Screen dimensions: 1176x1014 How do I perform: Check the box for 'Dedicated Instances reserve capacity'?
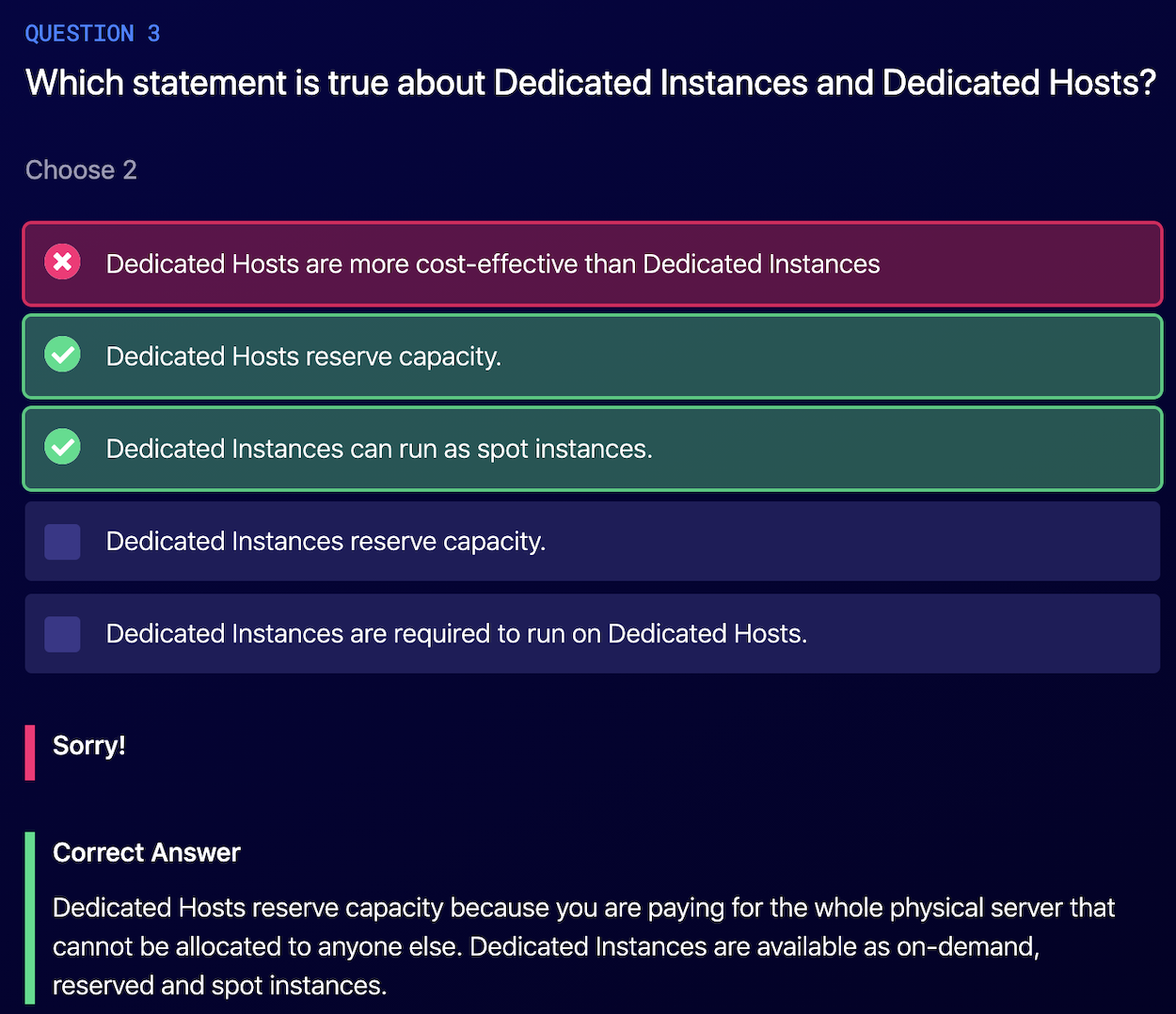(62, 542)
